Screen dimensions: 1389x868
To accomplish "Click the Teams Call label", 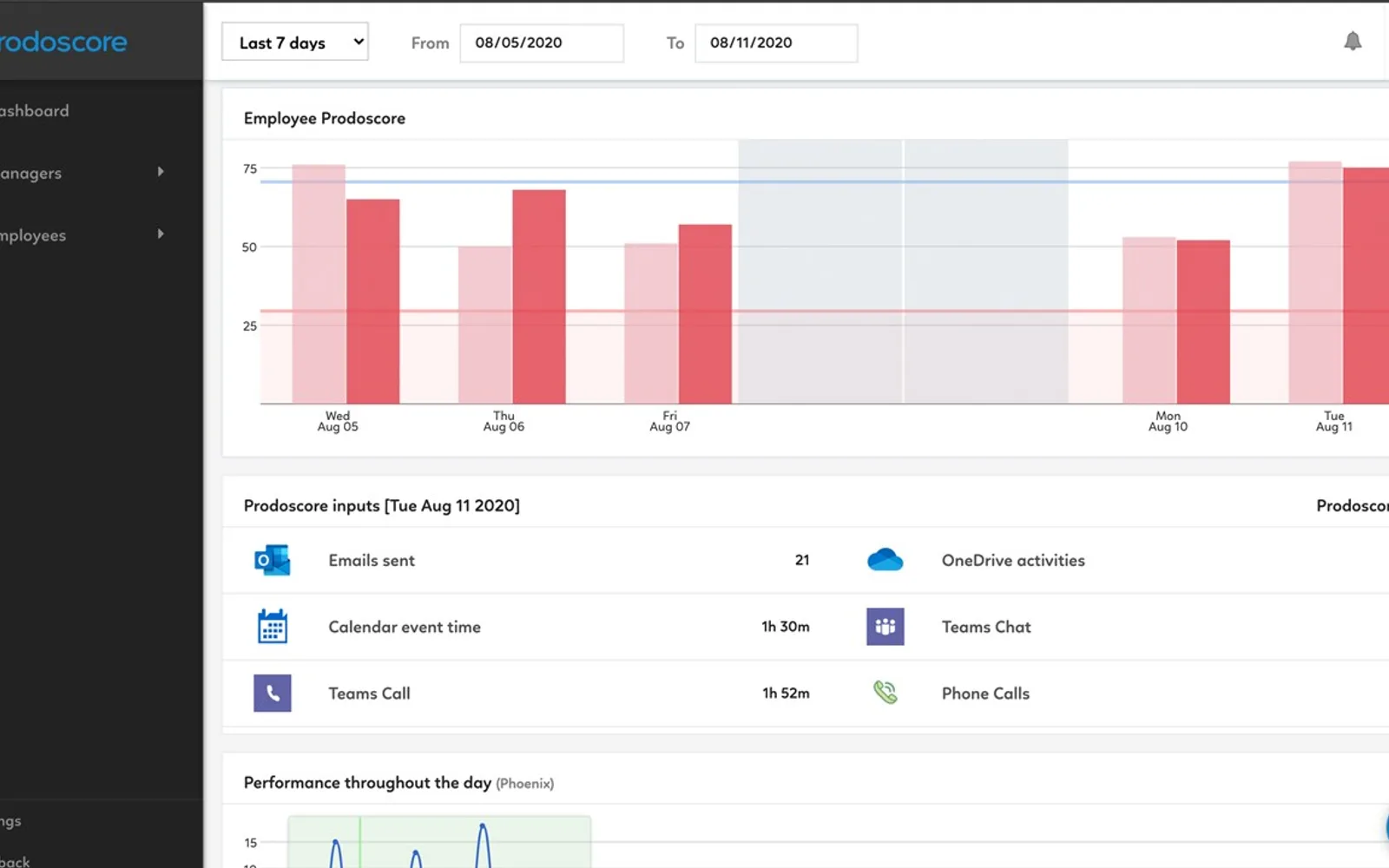I will (x=369, y=694).
